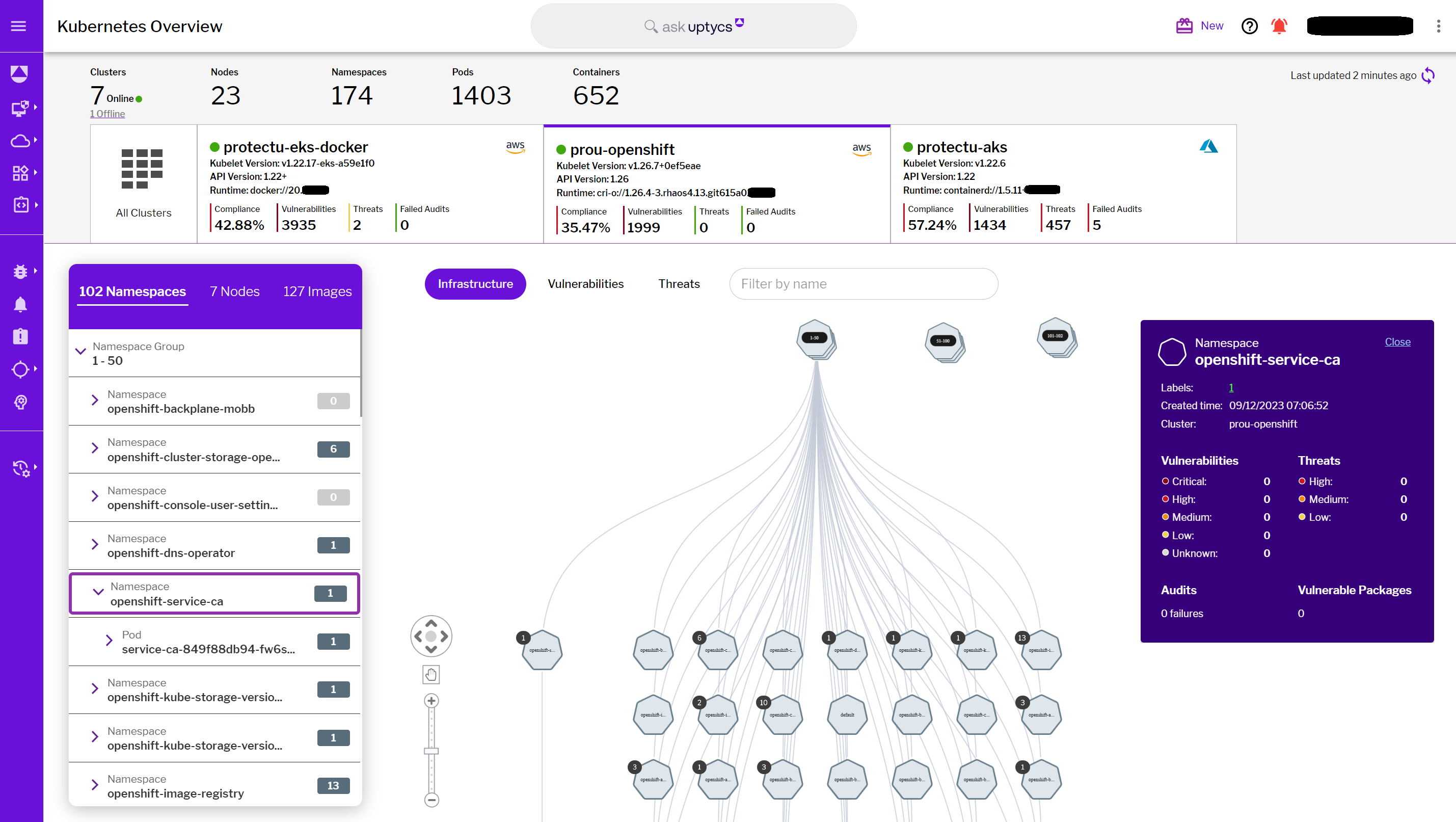This screenshot has width=1456, height=822.
Task: Switch to the Vulnerabilities view tab
Action: (585, 284)
